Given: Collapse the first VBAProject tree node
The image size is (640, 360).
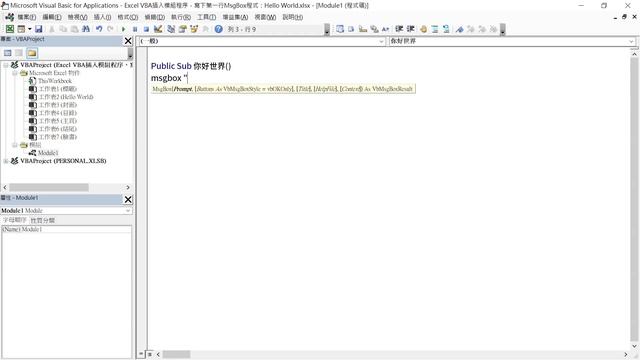Looking at the screenshot, I should [6, 65].
